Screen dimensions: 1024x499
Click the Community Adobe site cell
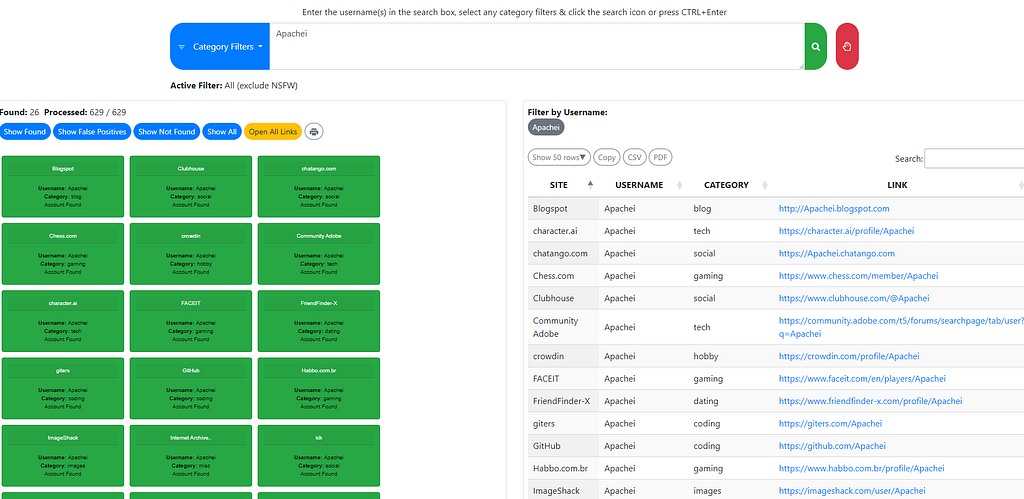pyautogui.click(x=563, y=327)
